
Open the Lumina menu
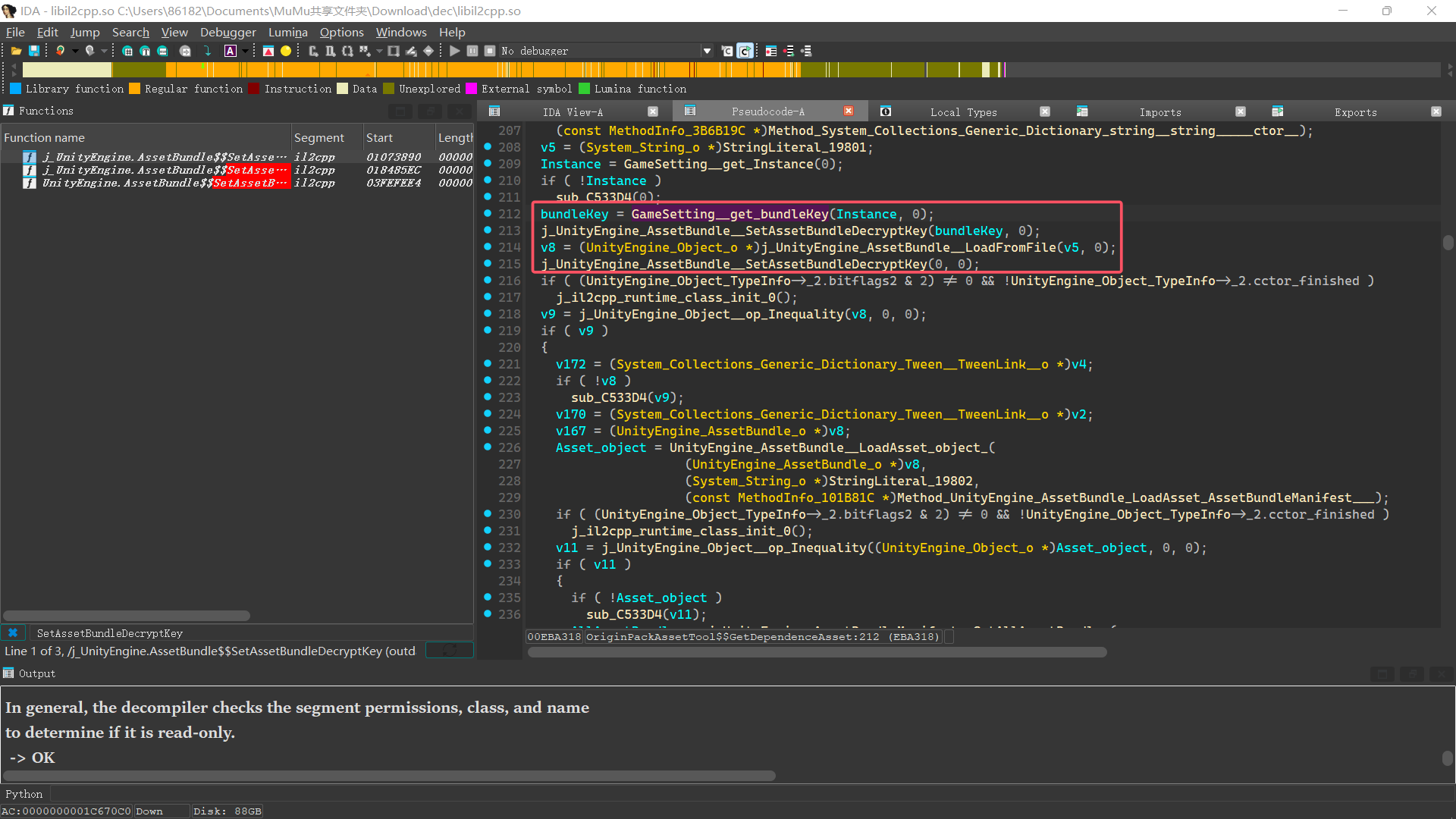click(287, 32)
